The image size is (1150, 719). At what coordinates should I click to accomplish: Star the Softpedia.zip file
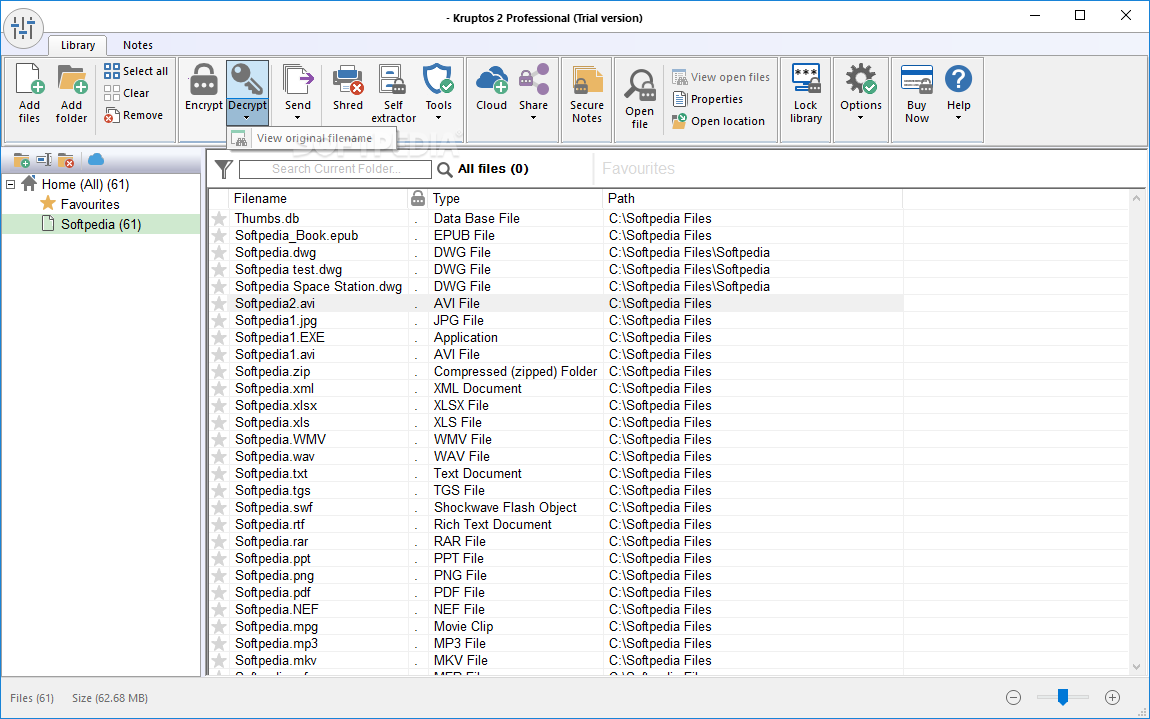pos(219,371)
